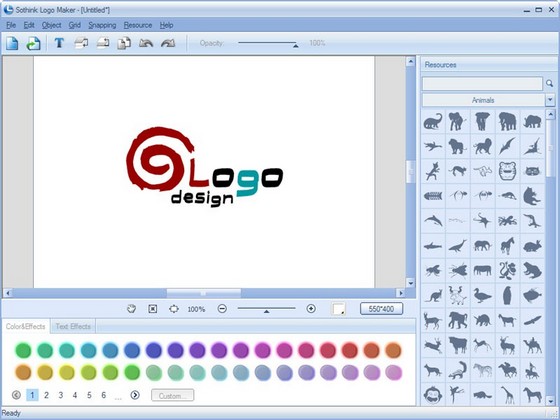The height and width of the screenshot is (420, 560).
Task: Click the 550*400 canvas size button
Action: point(381,309)
